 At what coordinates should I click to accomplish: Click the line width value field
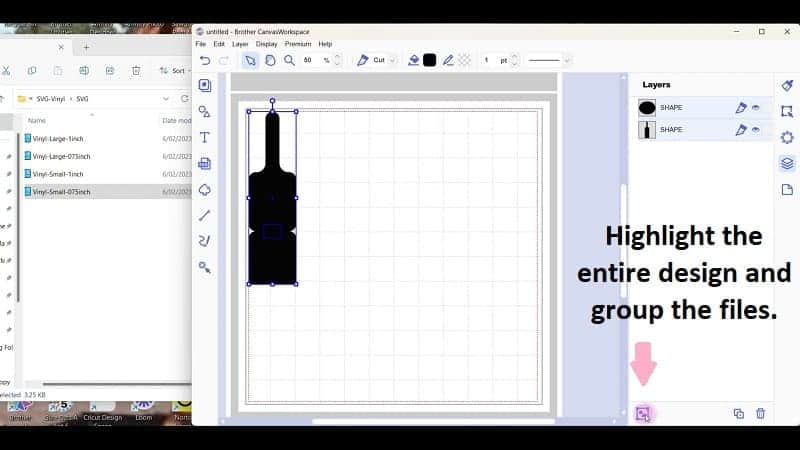pos(487,60)
